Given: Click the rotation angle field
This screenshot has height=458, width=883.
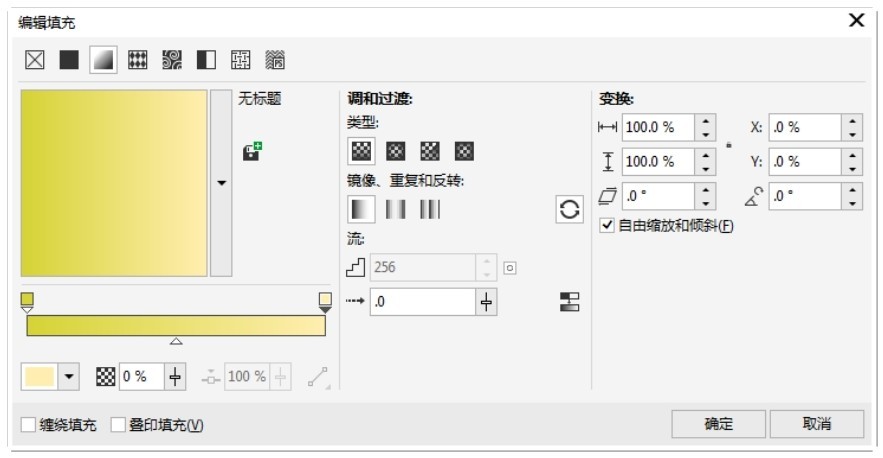Looking at the screenshot, I should 805,196.
